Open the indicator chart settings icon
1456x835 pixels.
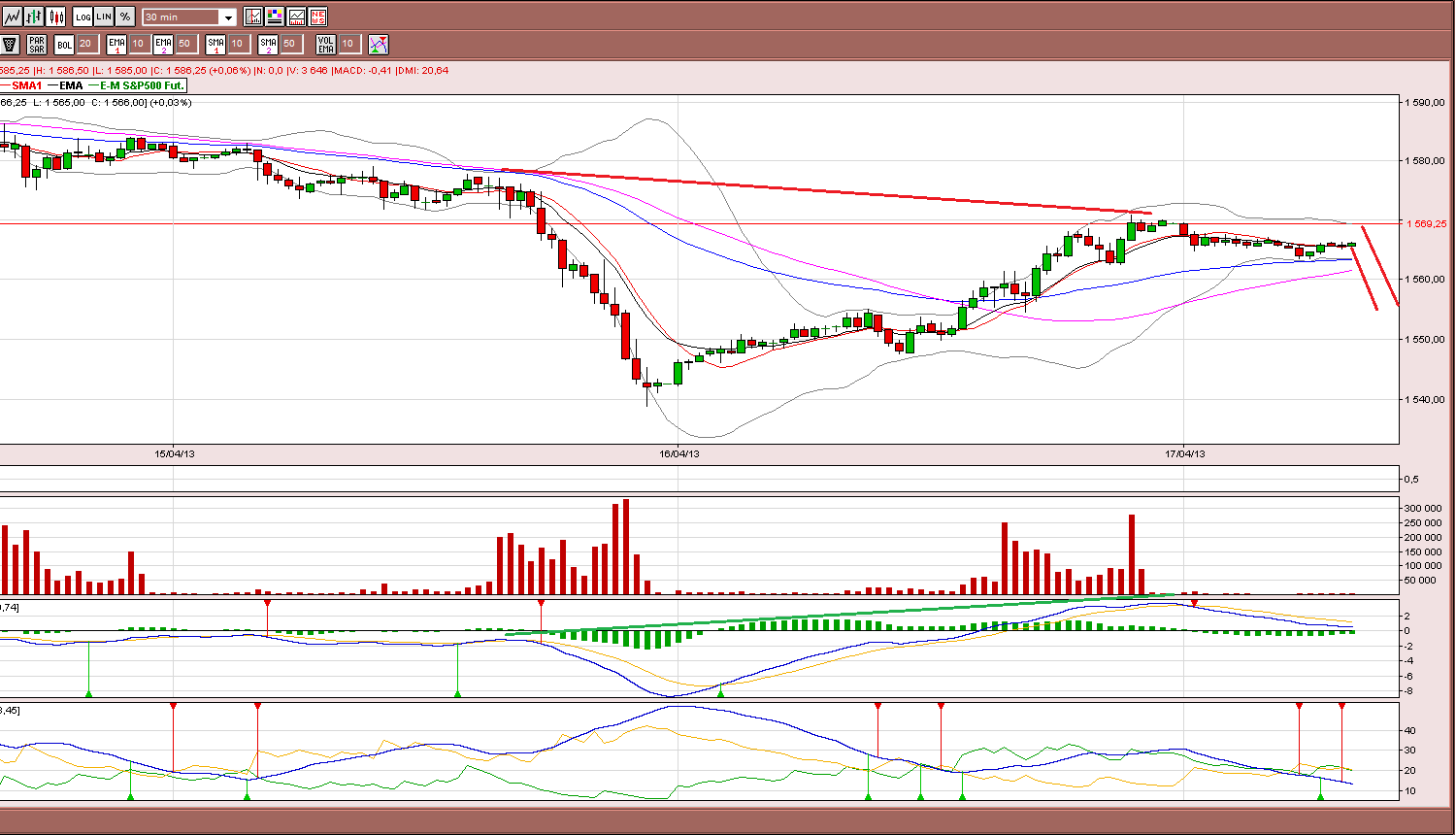(253, 17)
